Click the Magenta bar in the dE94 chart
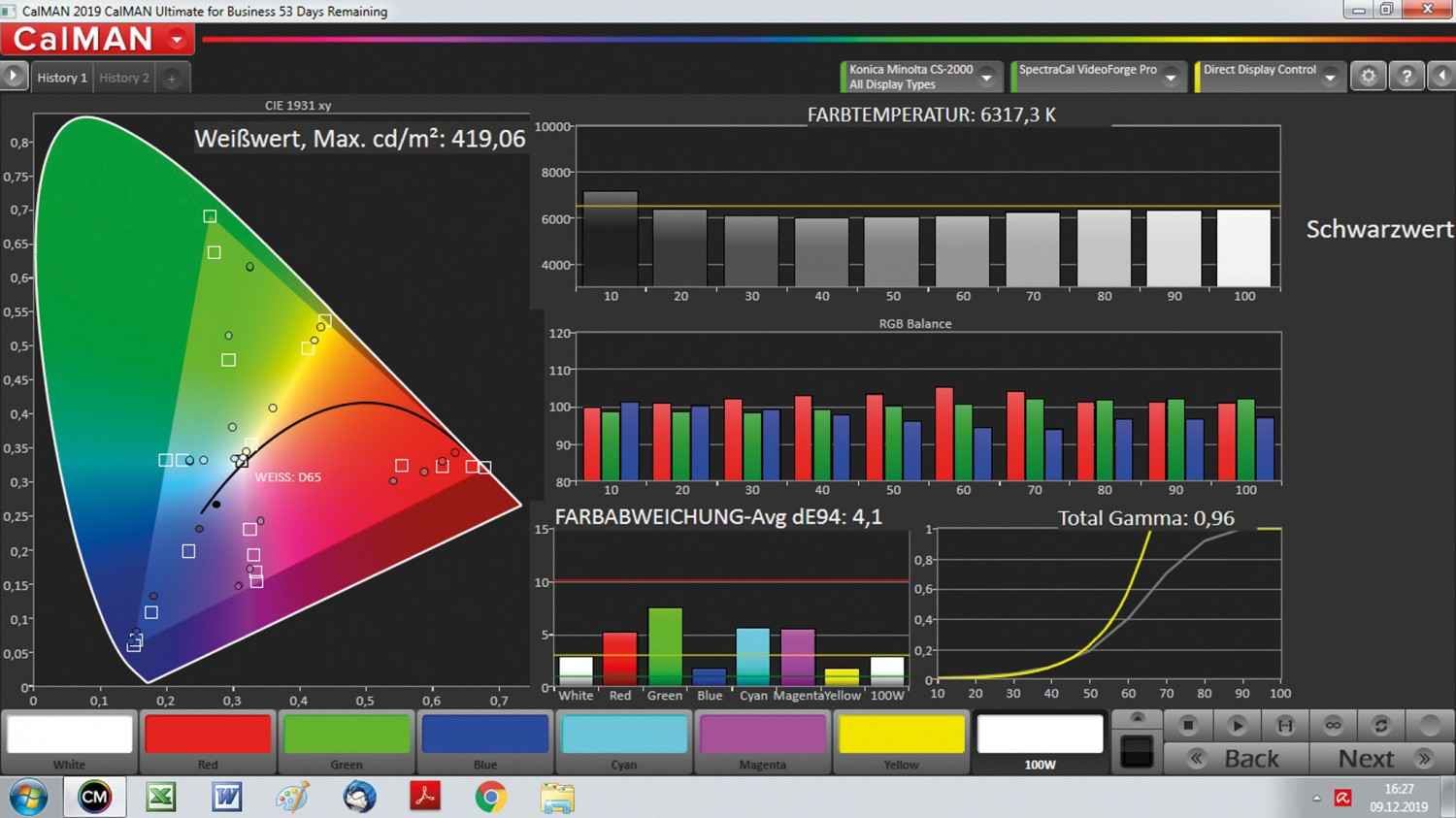The image size is (1456, 818). [798, 658]
